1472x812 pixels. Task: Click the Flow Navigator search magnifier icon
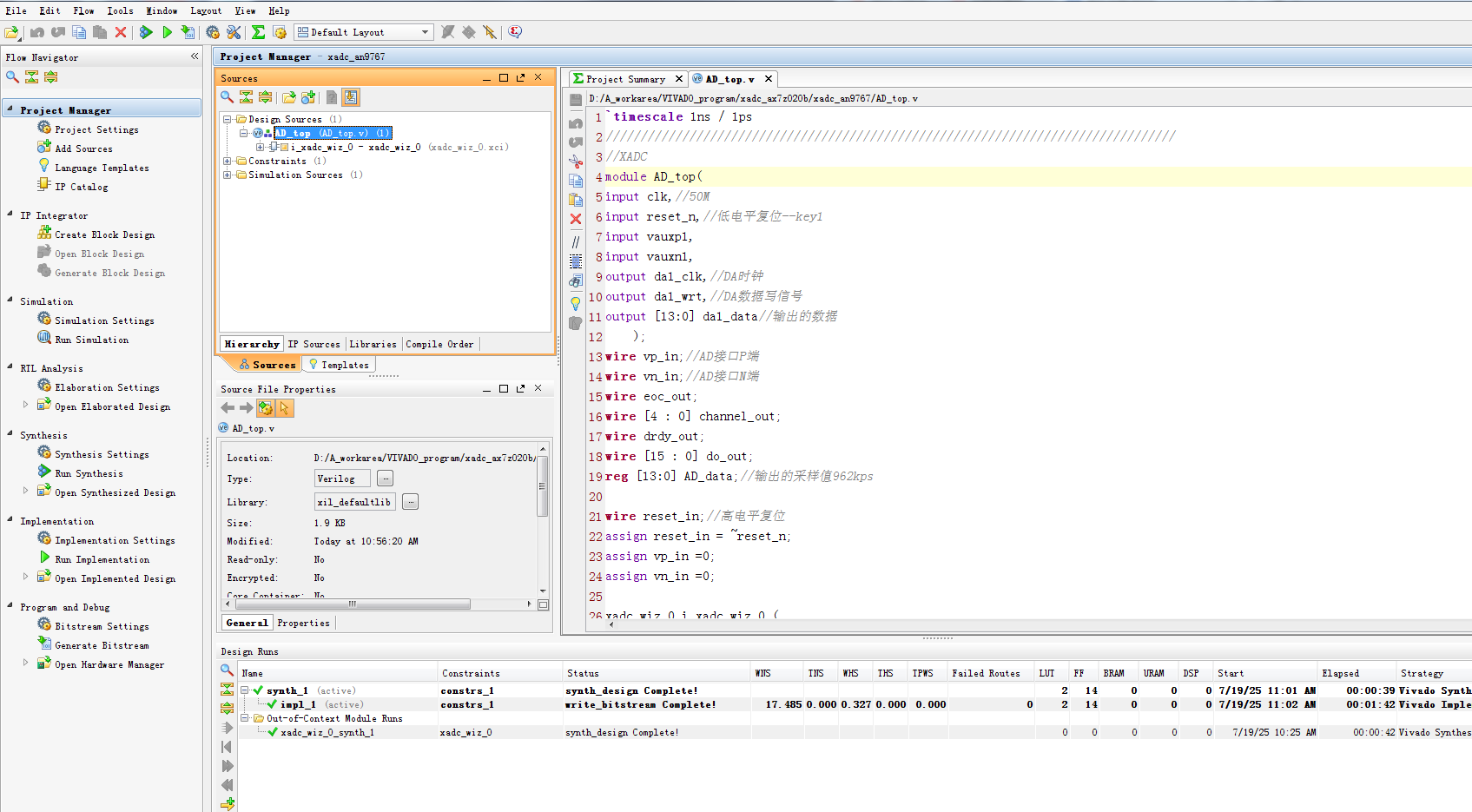[x=12, y=76]
